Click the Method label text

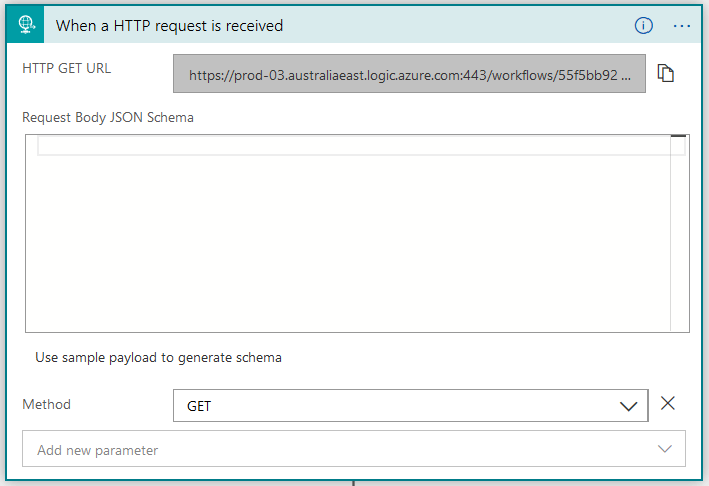pos(47,404)
